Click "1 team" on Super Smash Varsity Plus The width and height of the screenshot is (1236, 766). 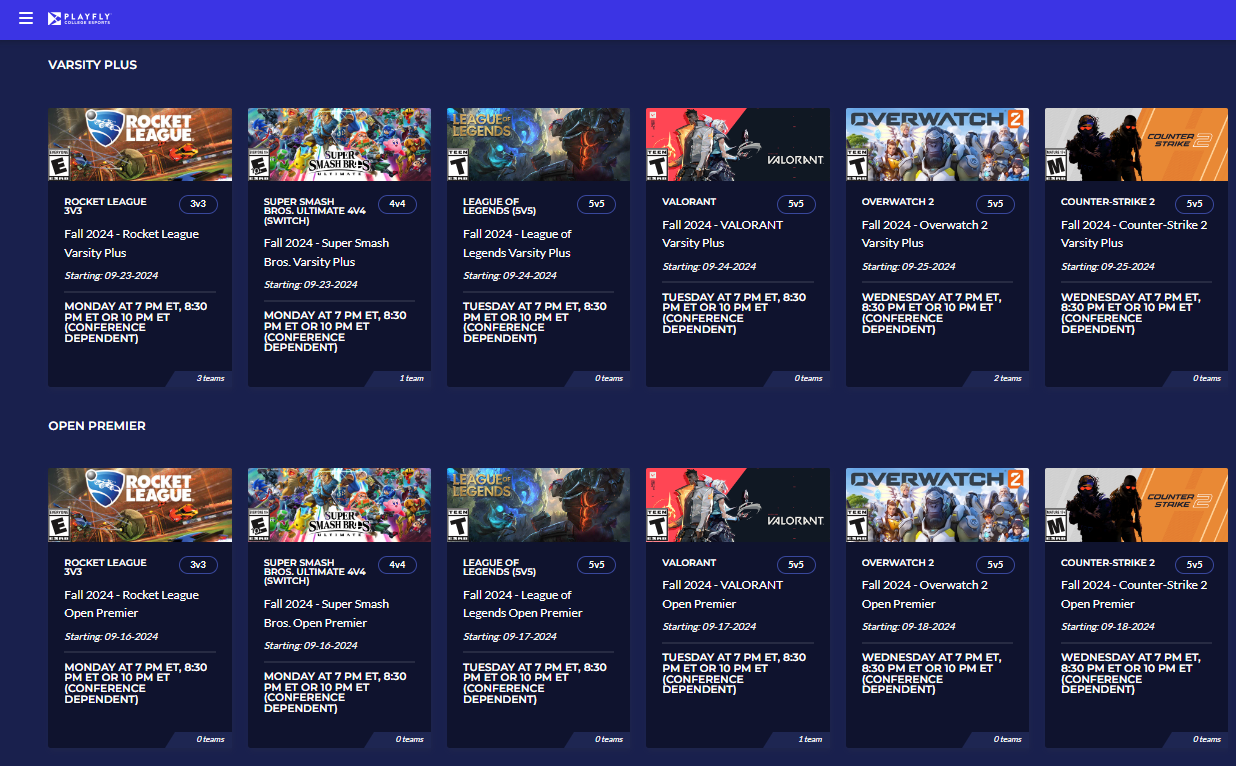[x=411, y=378]
